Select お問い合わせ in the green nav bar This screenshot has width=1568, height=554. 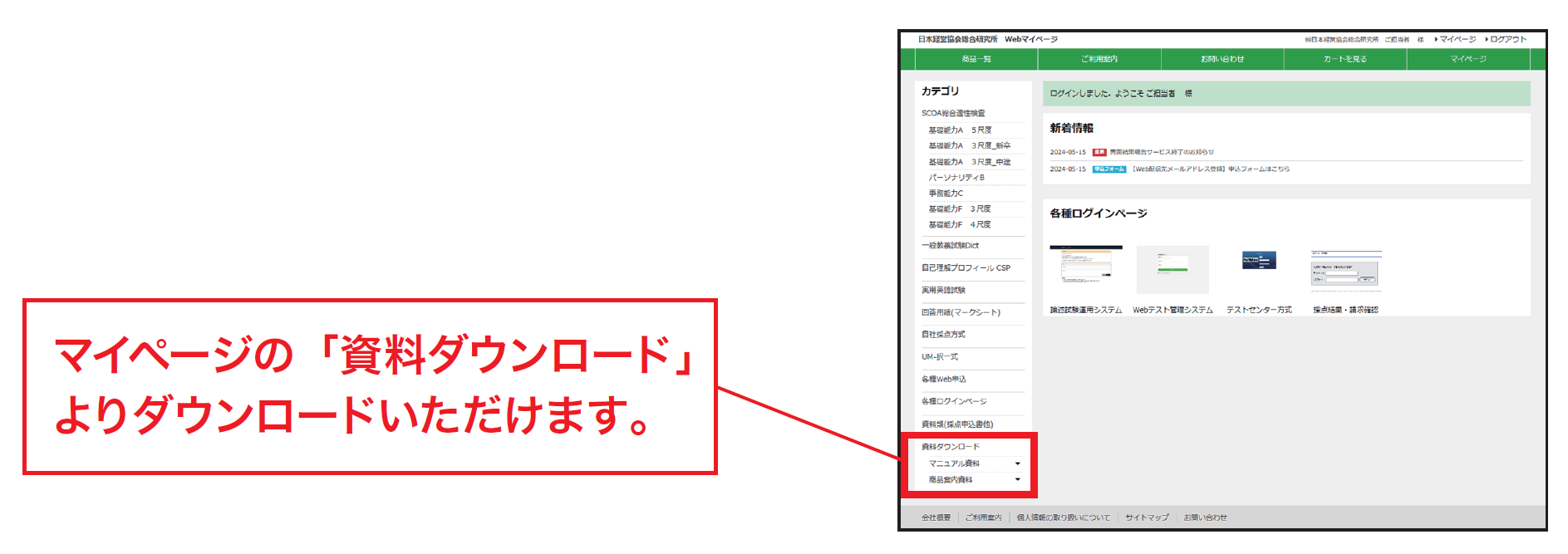click(1222, 59)
